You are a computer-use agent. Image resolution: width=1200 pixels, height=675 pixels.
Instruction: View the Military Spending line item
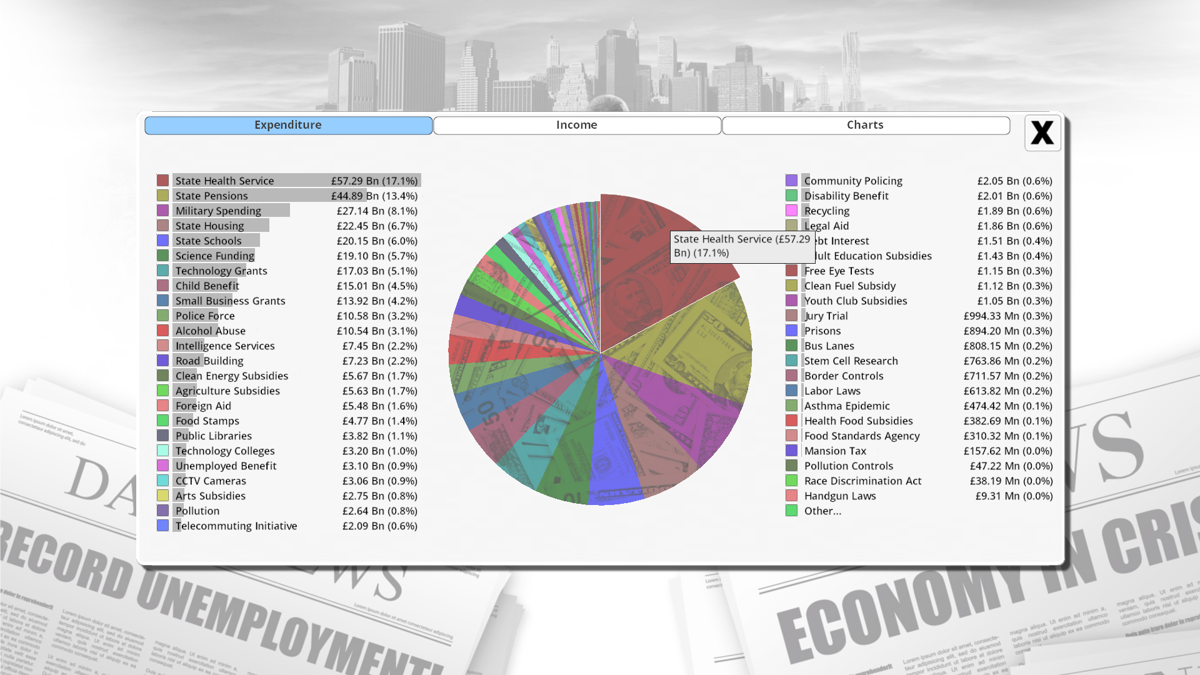(218, 210)
